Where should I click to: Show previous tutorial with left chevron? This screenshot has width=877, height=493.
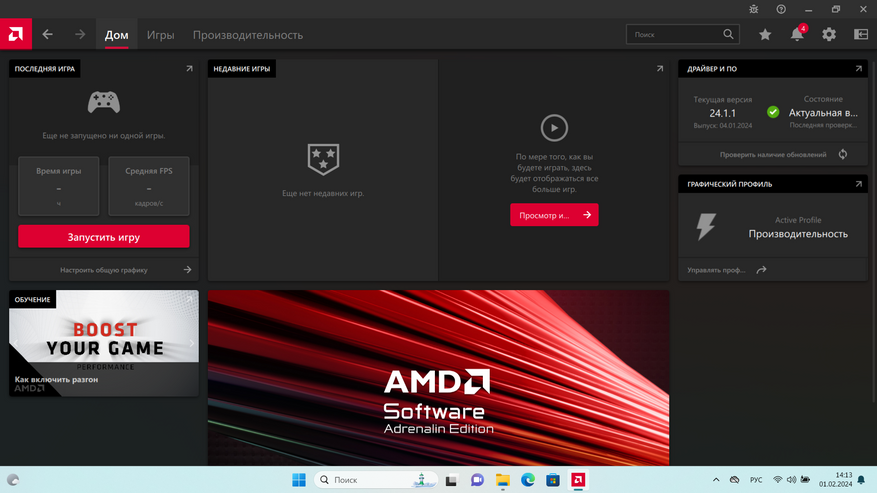click(16, 343)
